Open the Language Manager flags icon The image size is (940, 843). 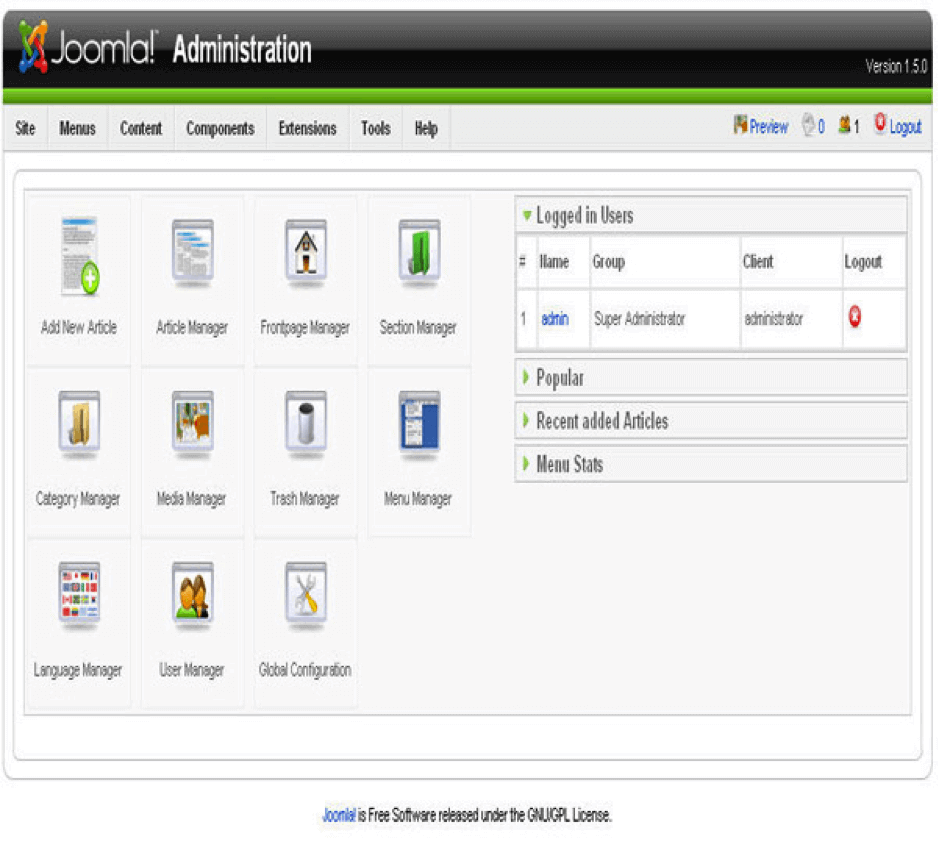tap(79, 594)
